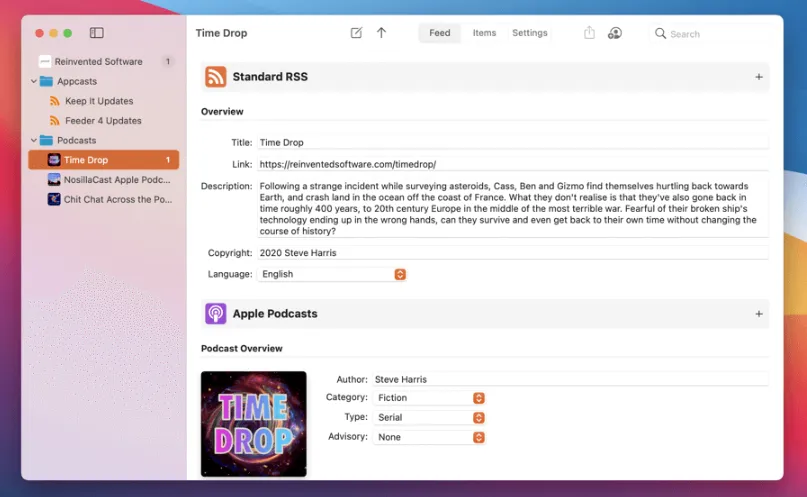Click the Copyright field 2020 Steve Harris
Screen dimensions: 807x497
[x=513, y=253]
